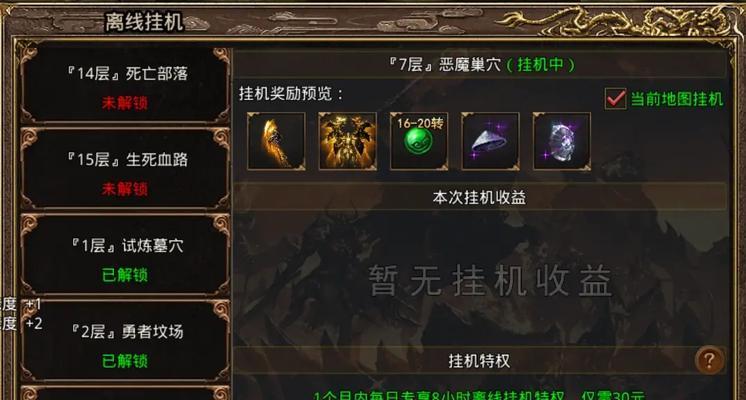The image size is (746, 400).
Task: Click the 本次挂机收益 section header
Action: (480, 197)
